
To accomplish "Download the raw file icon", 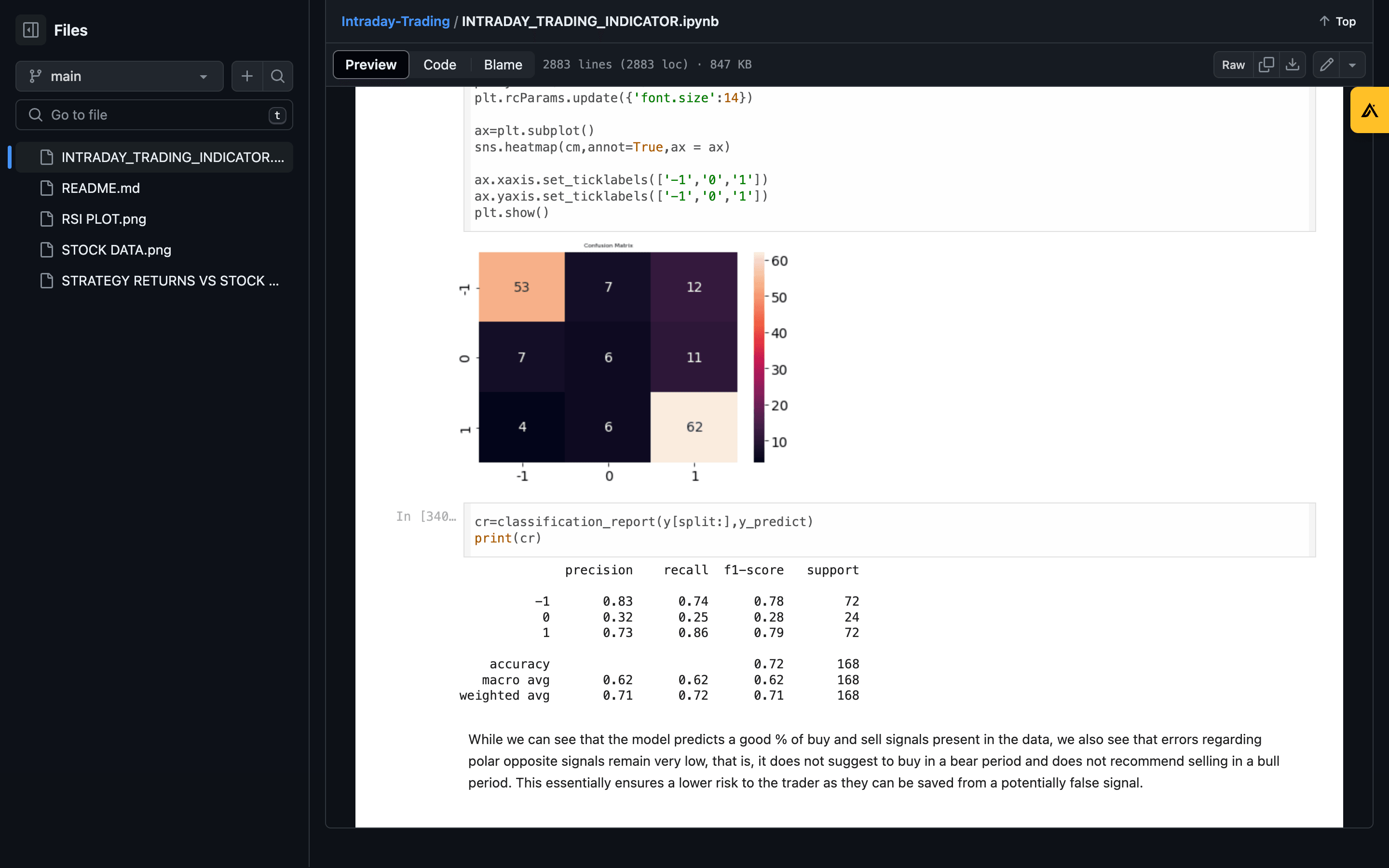I will click(1293, 64).
